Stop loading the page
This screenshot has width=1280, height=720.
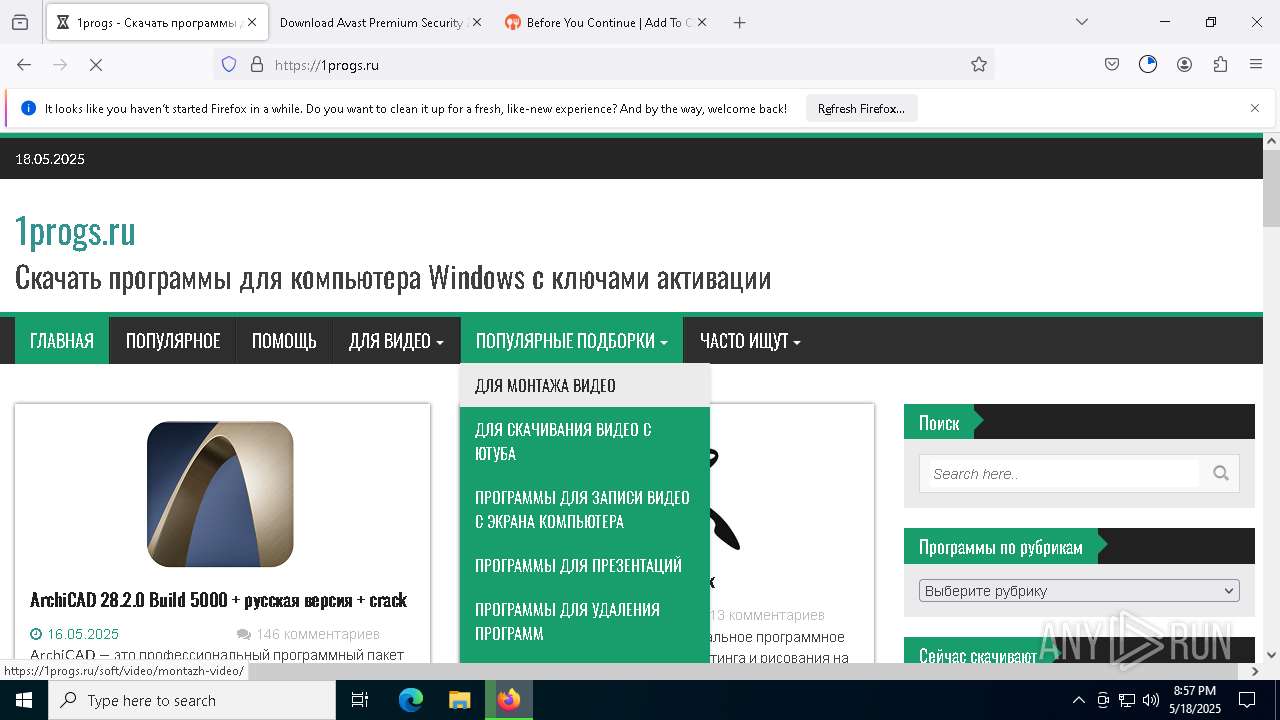pos(96,64)
